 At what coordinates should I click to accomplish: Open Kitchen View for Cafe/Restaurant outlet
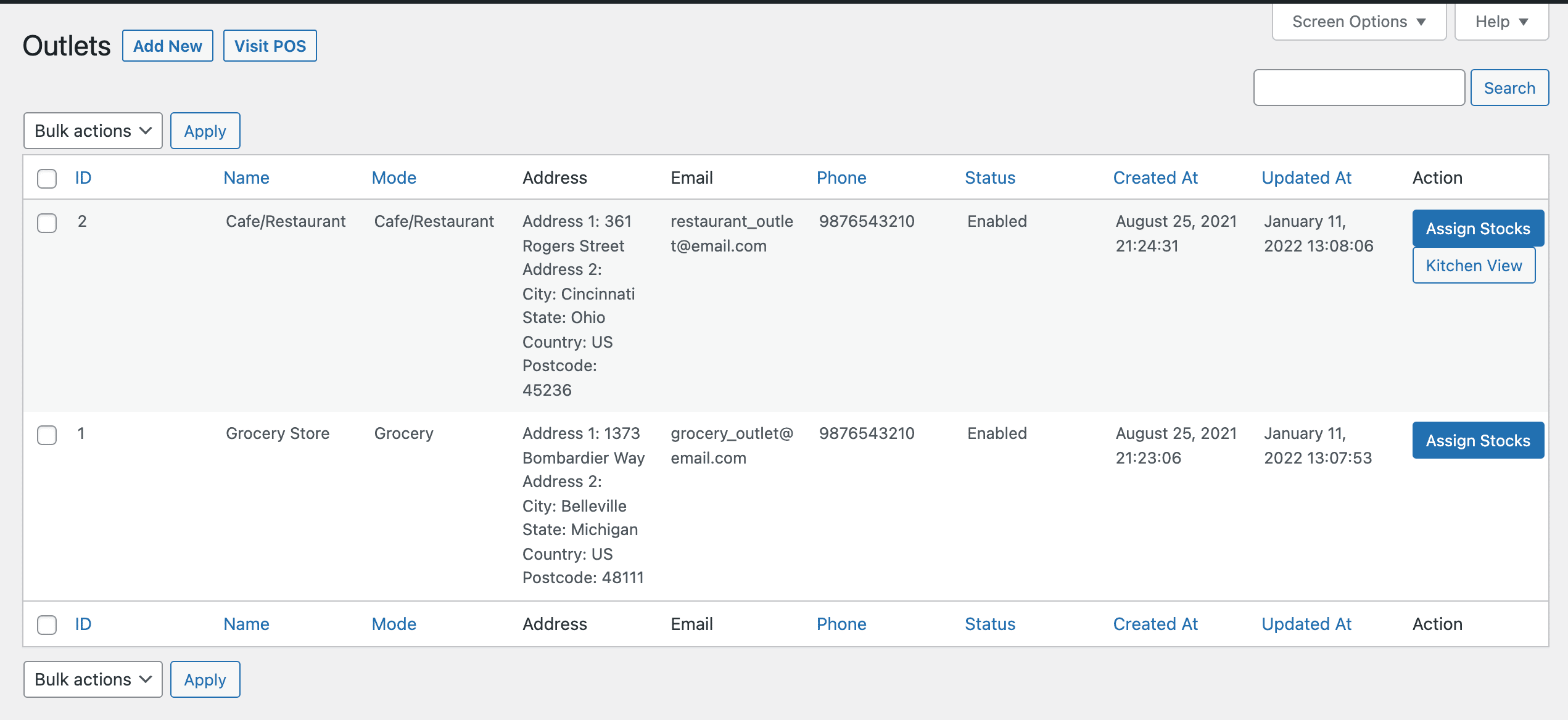point(1473,266)
